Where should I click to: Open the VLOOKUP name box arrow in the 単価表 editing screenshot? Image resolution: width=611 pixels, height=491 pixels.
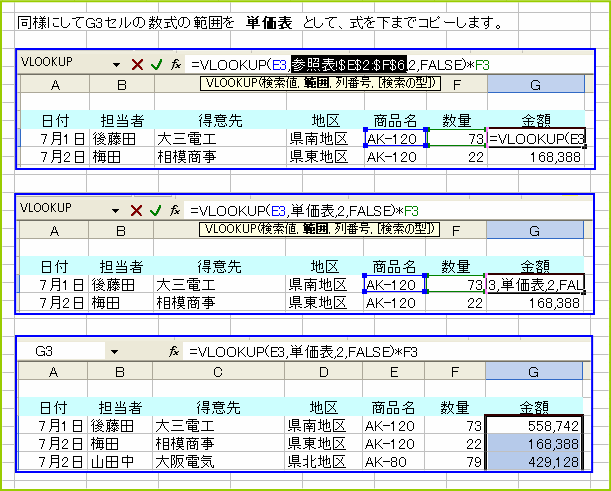pos(115,211)
